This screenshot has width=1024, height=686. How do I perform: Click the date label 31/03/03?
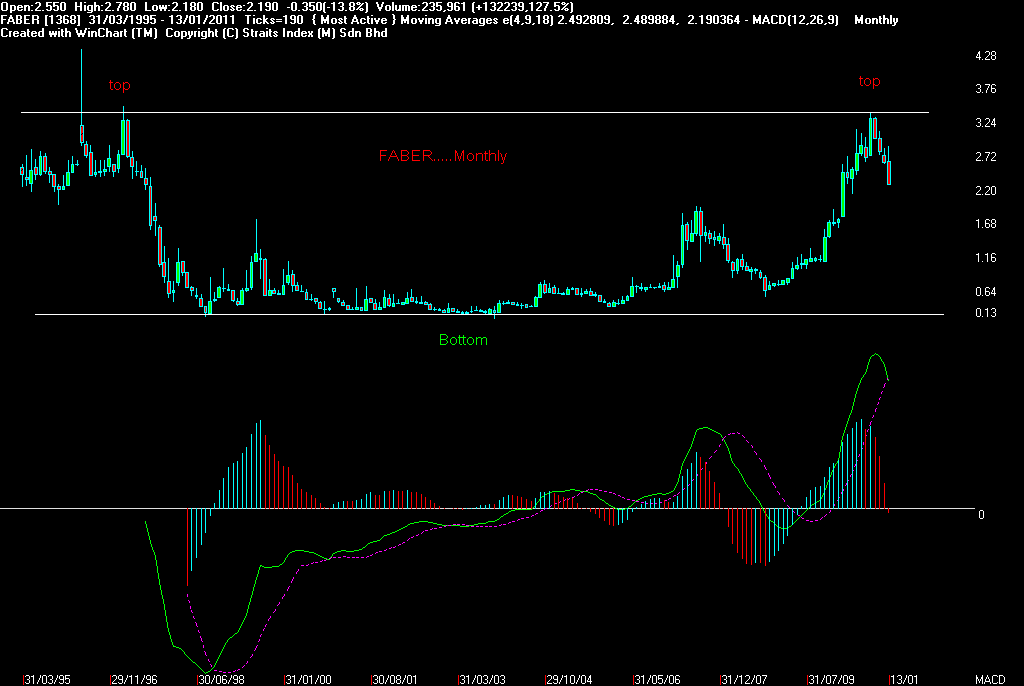pos(482,679)
